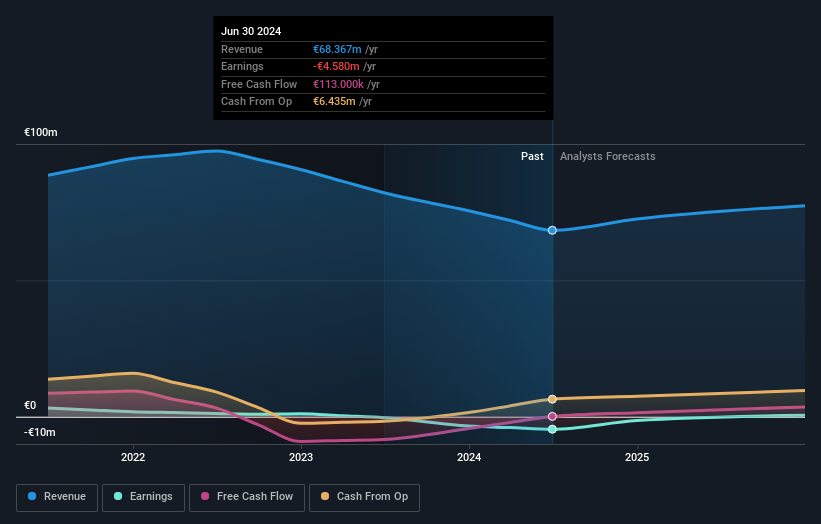Click the 2023 x-axis label

301,457
